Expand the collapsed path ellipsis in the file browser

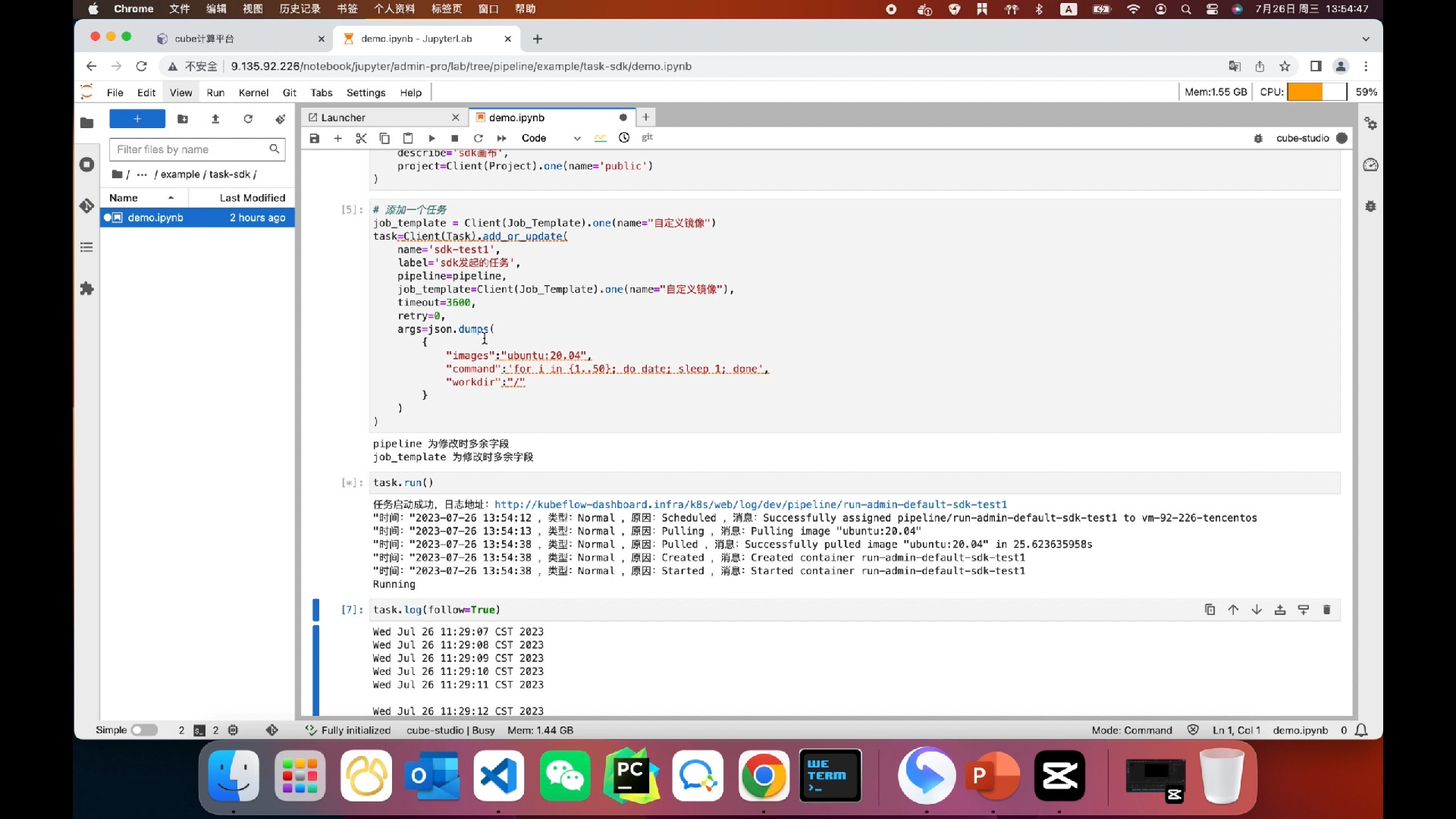pos(142,174)
